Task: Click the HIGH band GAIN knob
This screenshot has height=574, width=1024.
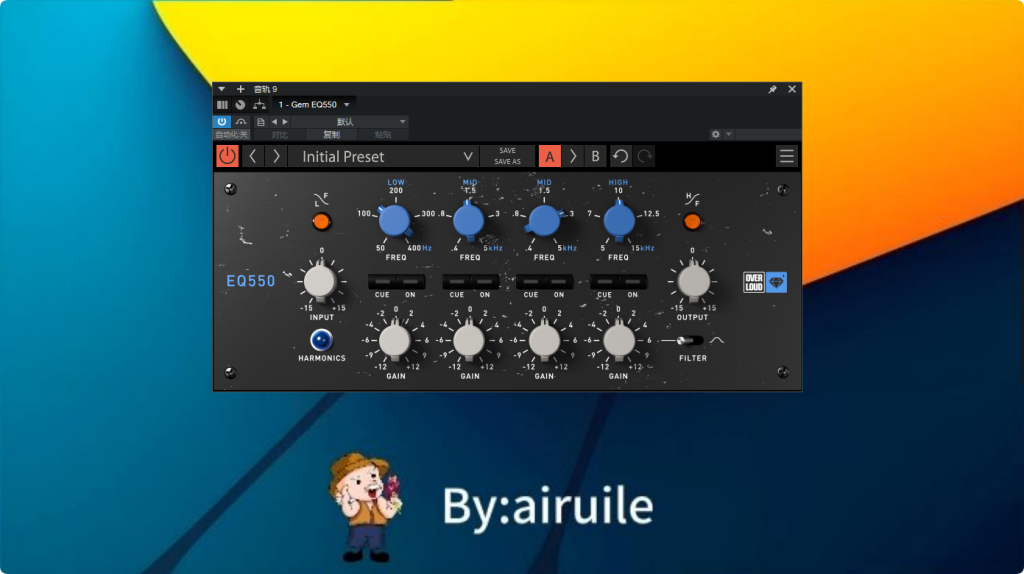Action: tap(618, 341)
